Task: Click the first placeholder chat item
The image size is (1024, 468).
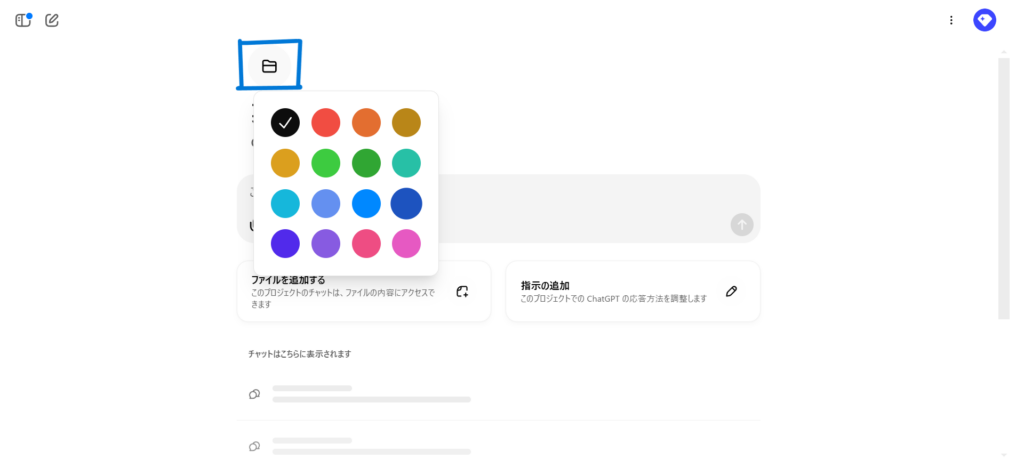Action: tap(370, 393)
